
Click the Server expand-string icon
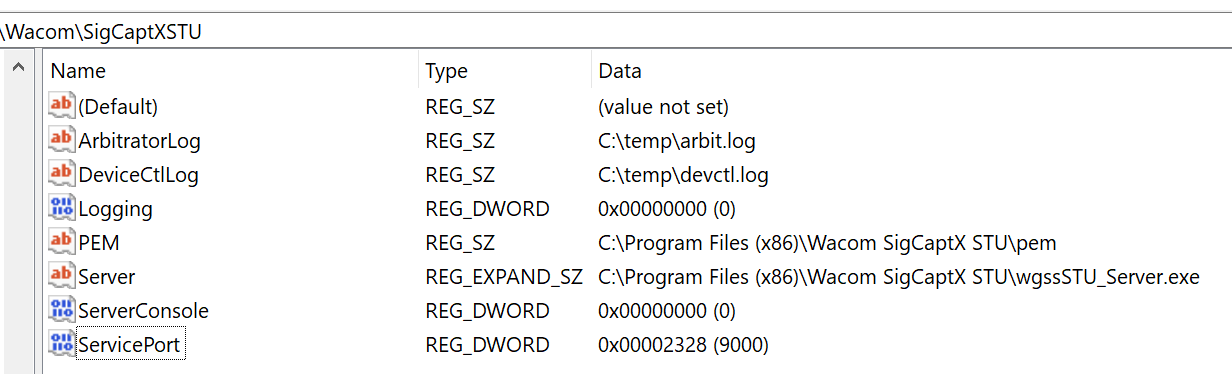click(x=62, y=275)
